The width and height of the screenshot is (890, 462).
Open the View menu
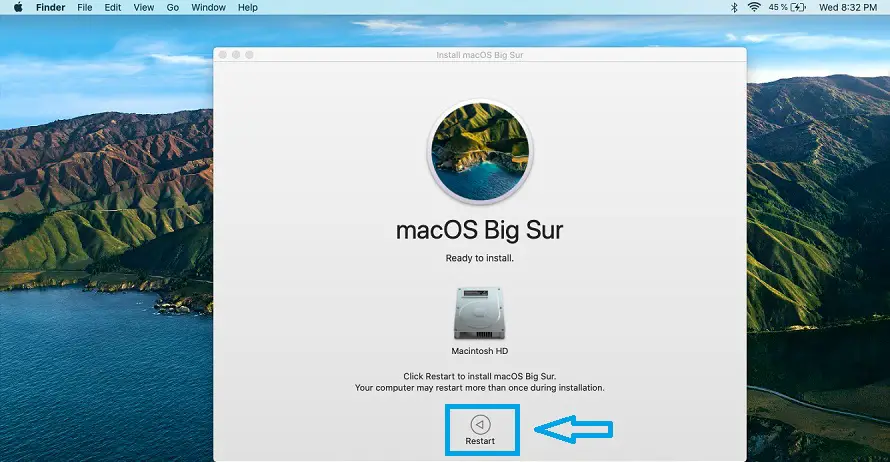pos(144,8)
